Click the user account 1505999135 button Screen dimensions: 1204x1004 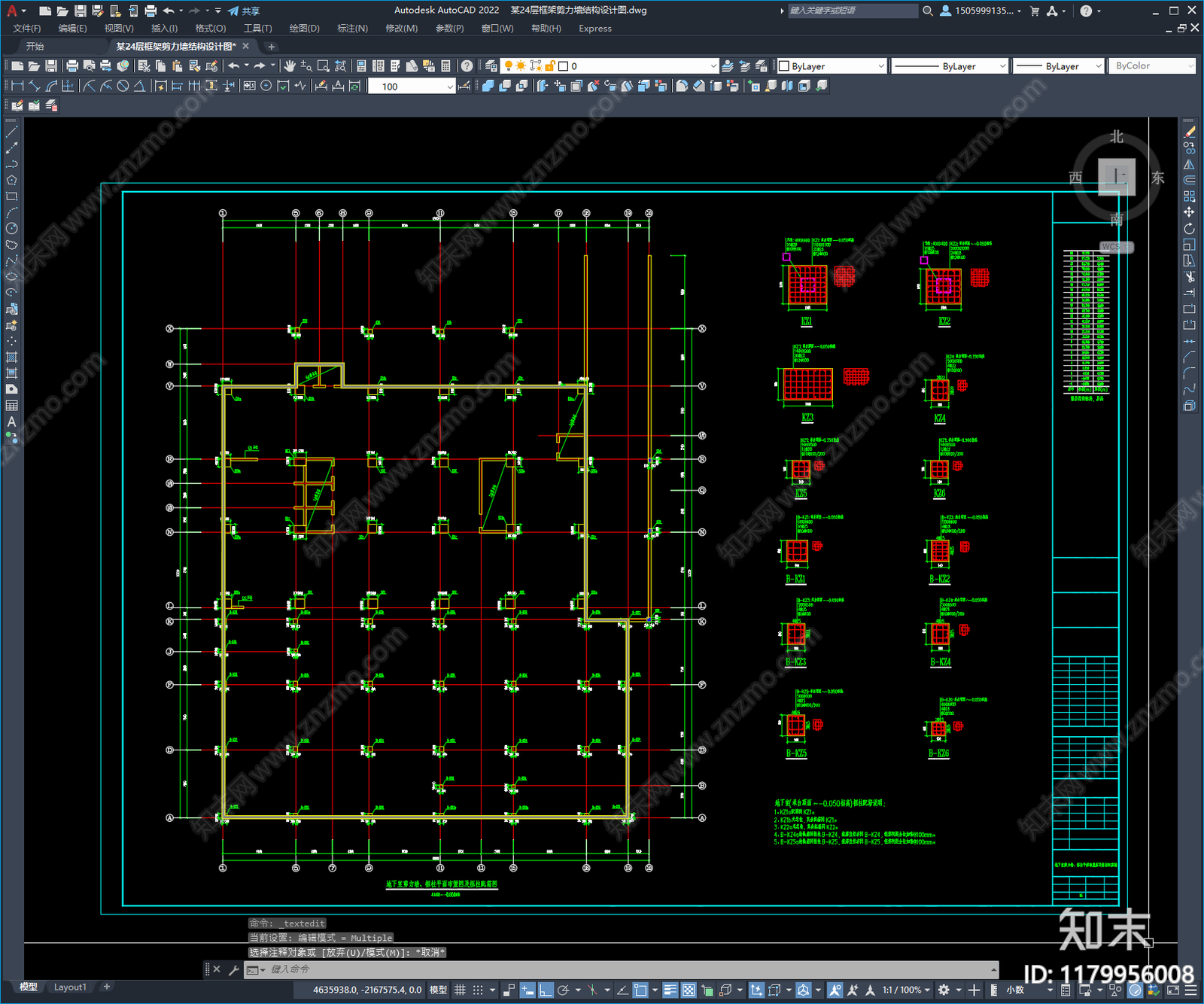[981, 11]
